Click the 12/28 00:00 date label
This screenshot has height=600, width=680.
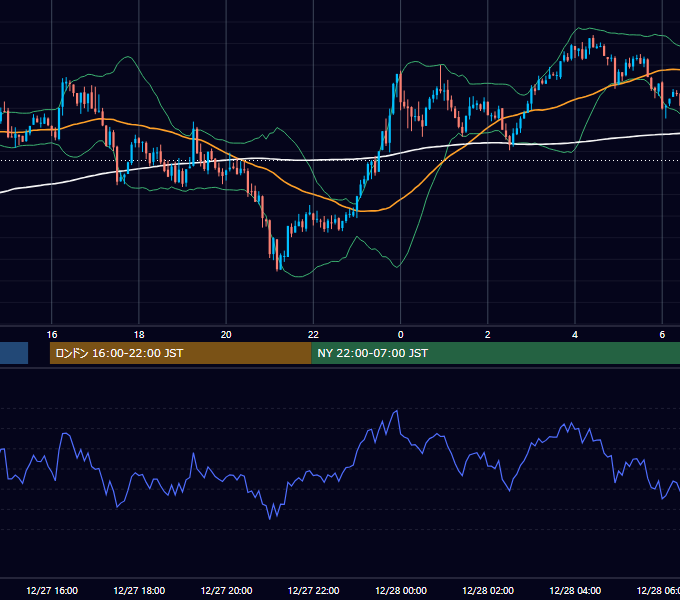[401, 590]
